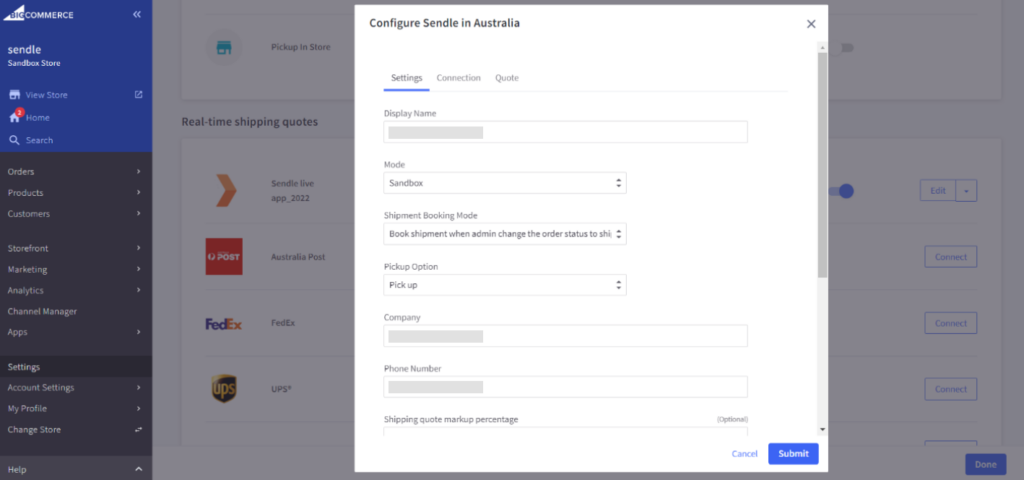Screen dimensions: 1024x480
Task: Click the Display Name input field
Action: coord(565,132)
